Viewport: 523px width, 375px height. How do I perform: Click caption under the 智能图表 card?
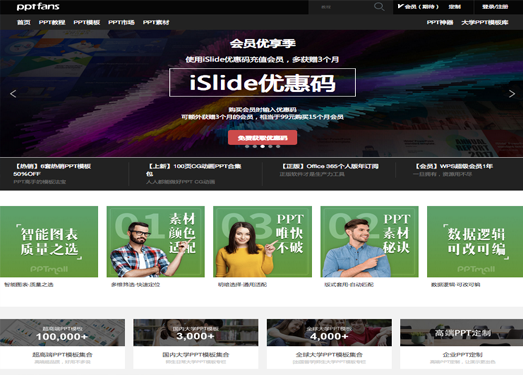point(29,285)
